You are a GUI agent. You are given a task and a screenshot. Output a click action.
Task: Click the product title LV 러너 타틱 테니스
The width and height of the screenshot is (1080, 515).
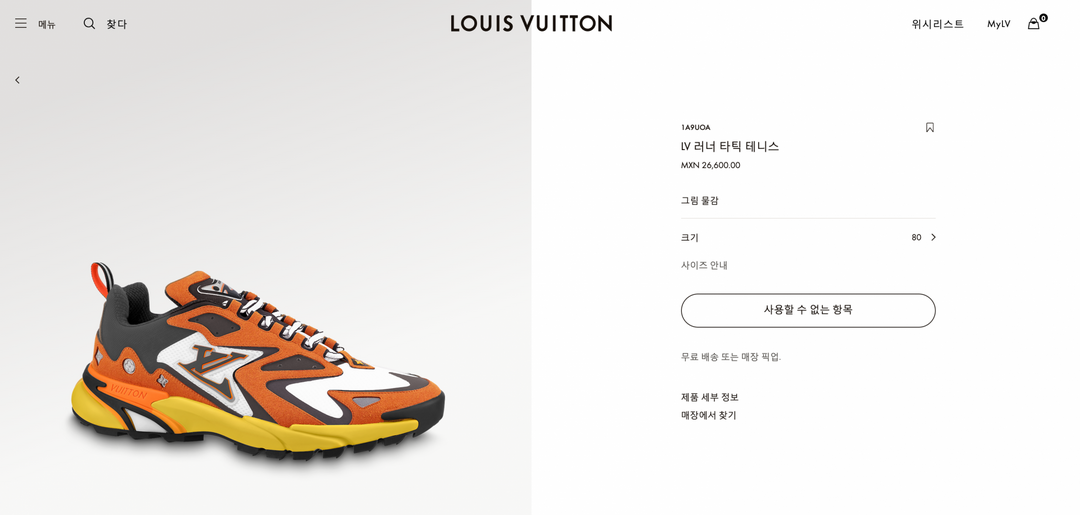730,146
